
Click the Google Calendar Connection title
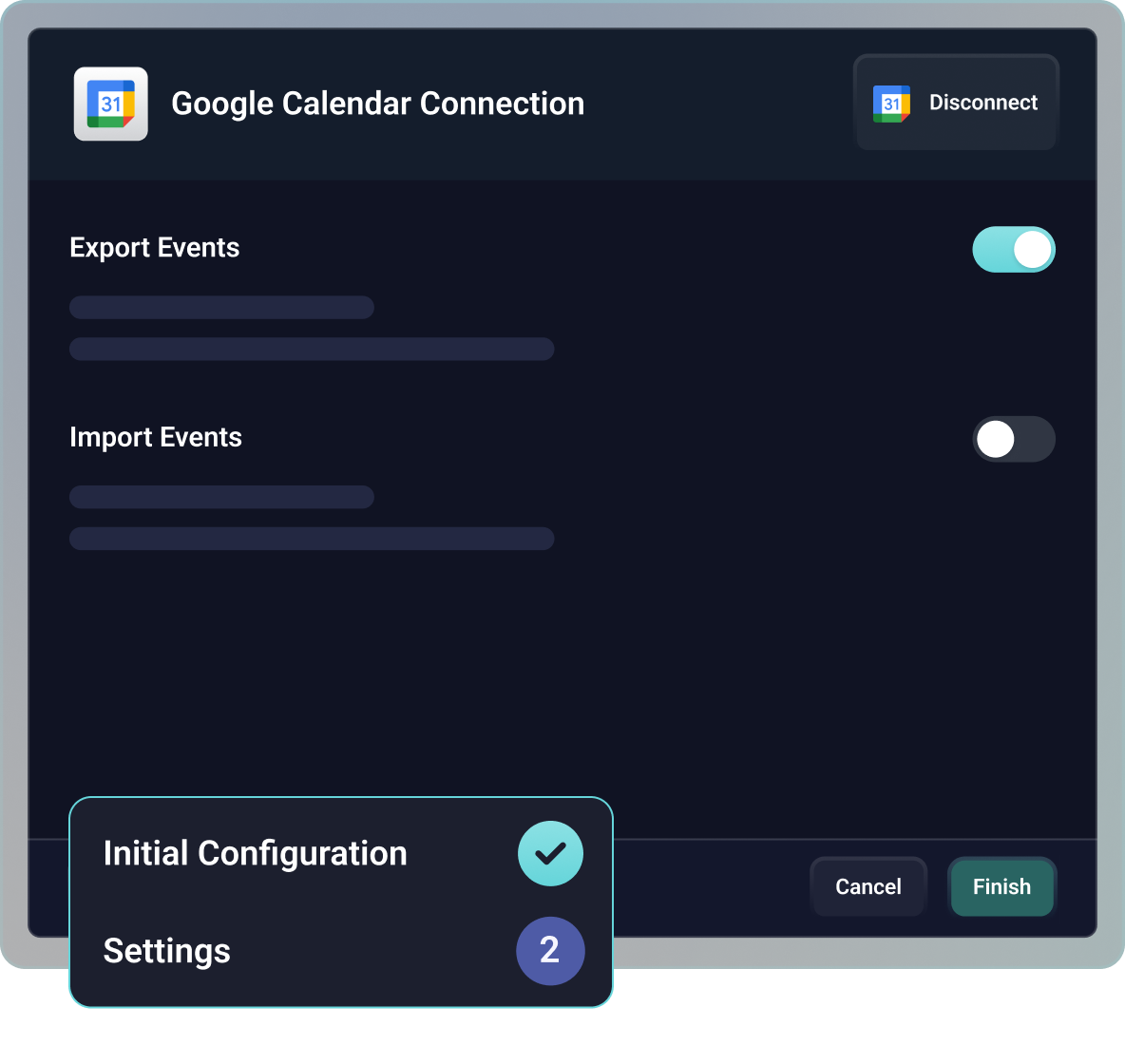tap(377, 104)
